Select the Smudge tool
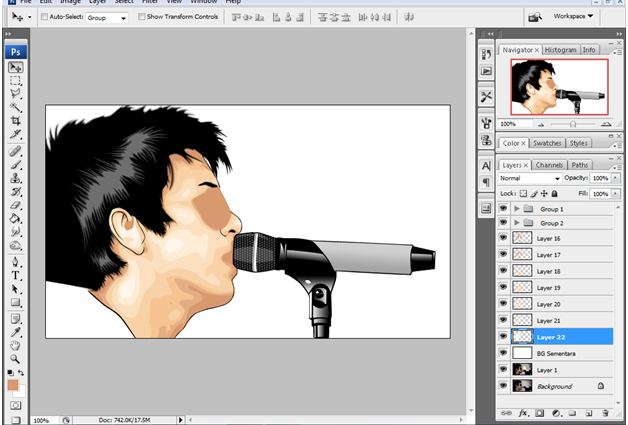This screenshot has width=628, height=425. click(16, 232)
